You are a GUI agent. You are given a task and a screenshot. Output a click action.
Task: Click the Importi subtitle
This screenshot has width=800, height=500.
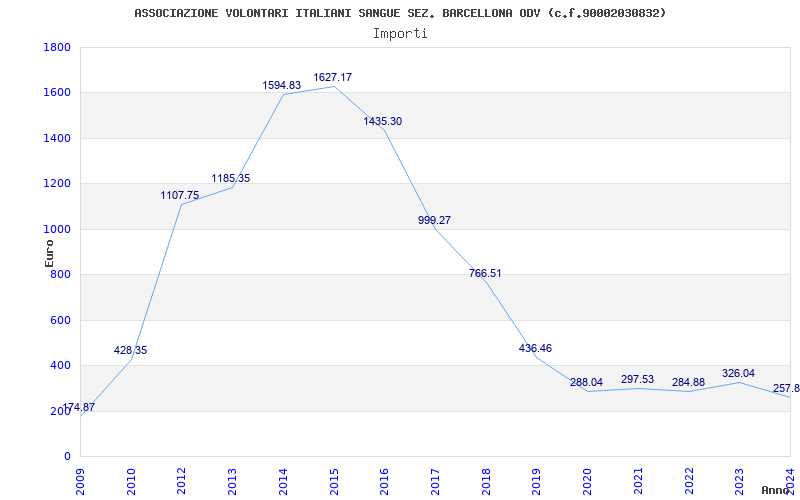(400, 34)
